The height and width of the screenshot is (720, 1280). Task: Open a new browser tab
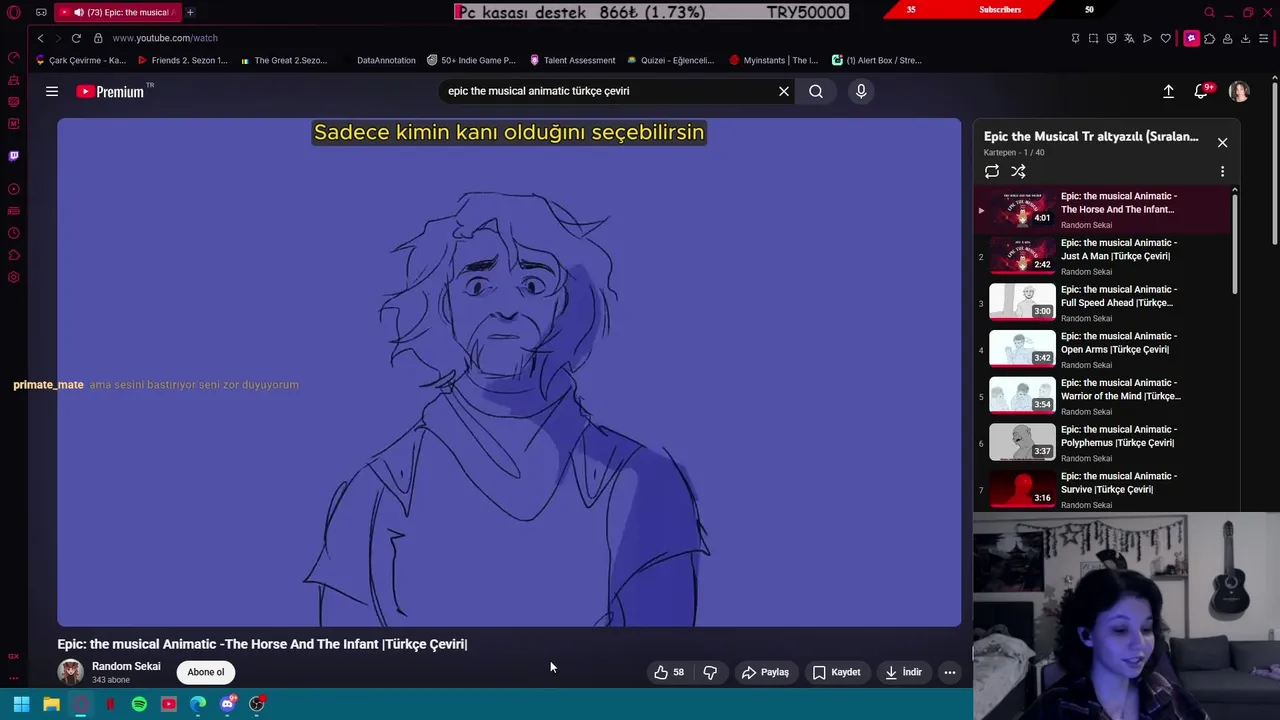click(x=190, y=13)
